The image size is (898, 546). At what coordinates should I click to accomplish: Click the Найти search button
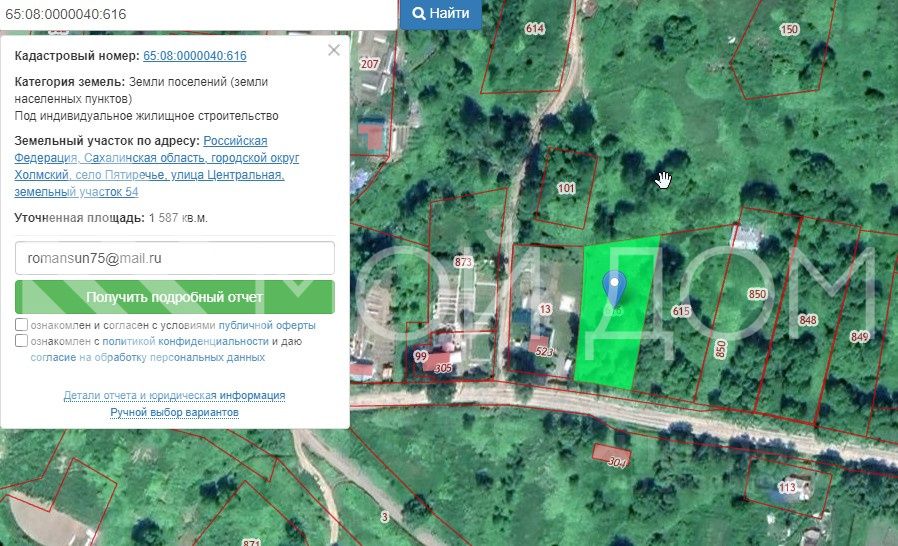(440, 14)
